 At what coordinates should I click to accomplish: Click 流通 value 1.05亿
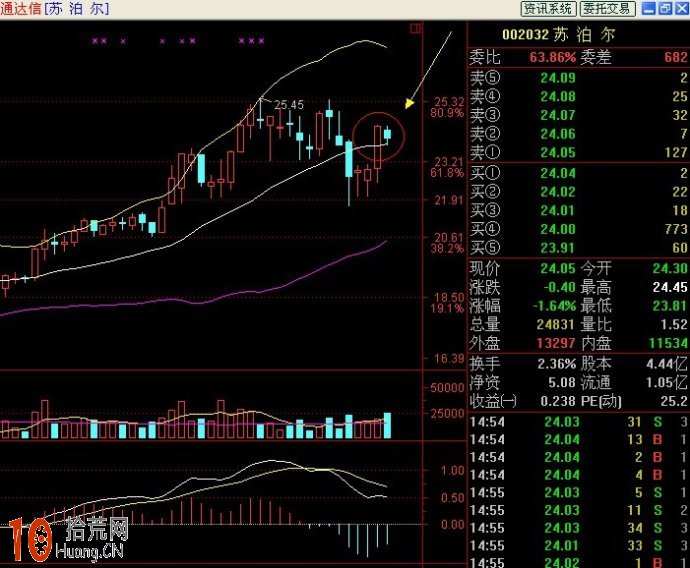point(666,382)
